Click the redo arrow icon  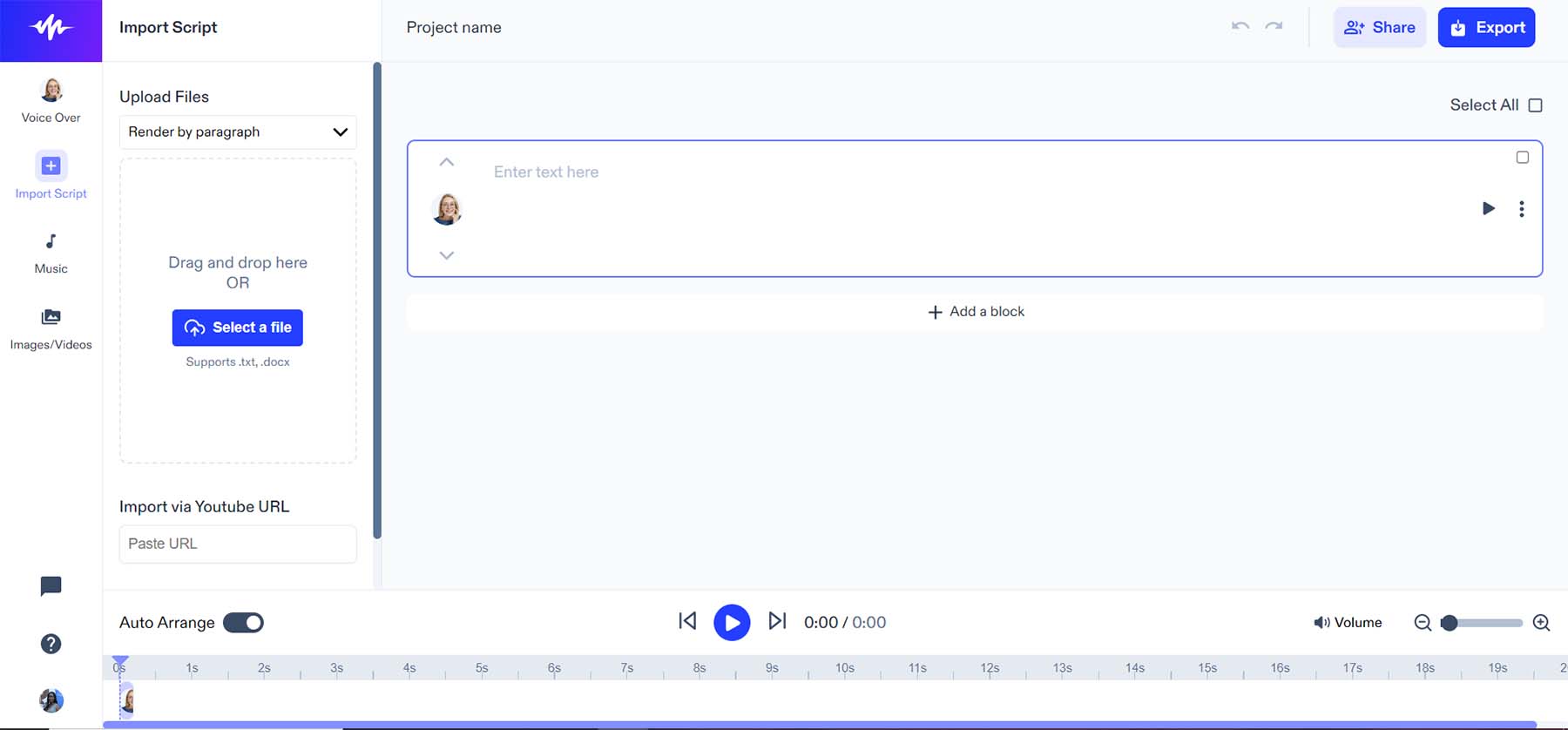pos(1274,26)
